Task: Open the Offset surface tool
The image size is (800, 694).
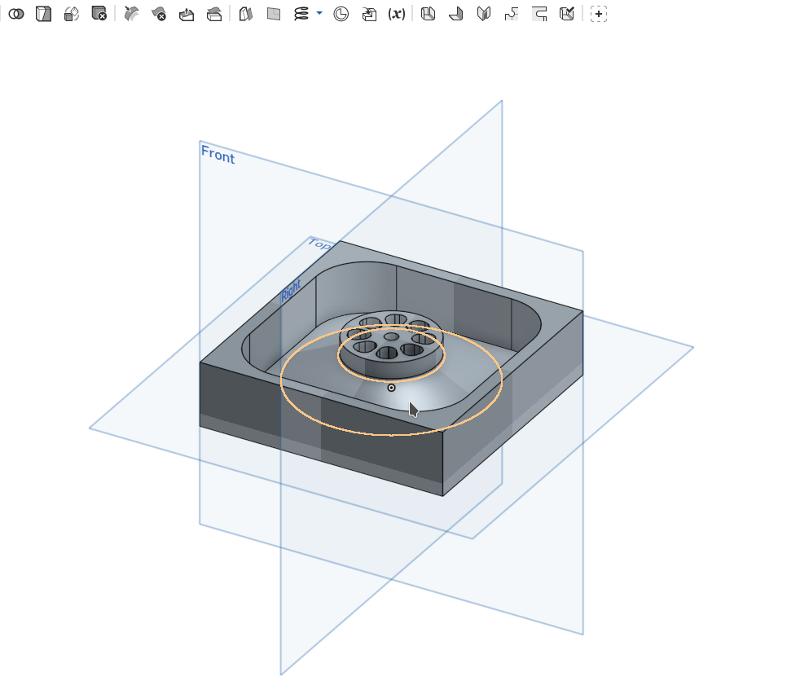Action: coord(246,14)
